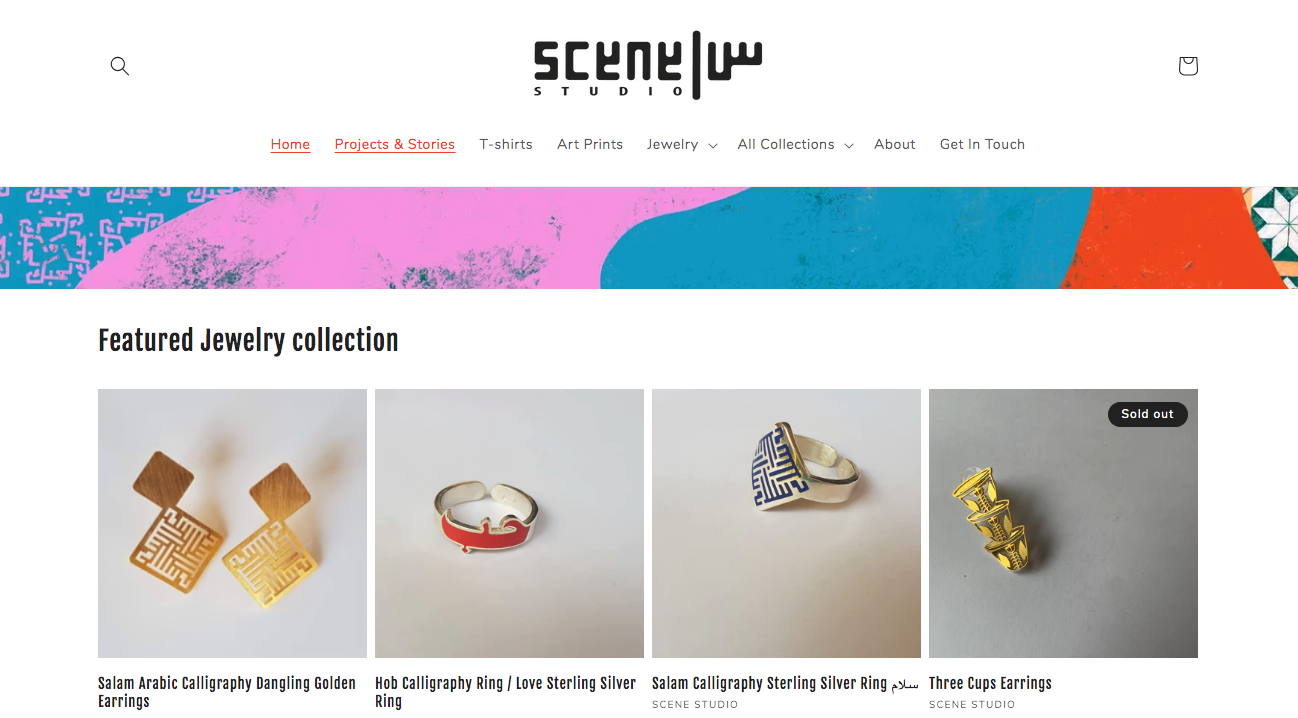Open Salam Arabic Calligraphy Dangling Golden Earrings title
Viewport: 1298px width, 718px height.
pyautogui.click(x=227, y=692)
